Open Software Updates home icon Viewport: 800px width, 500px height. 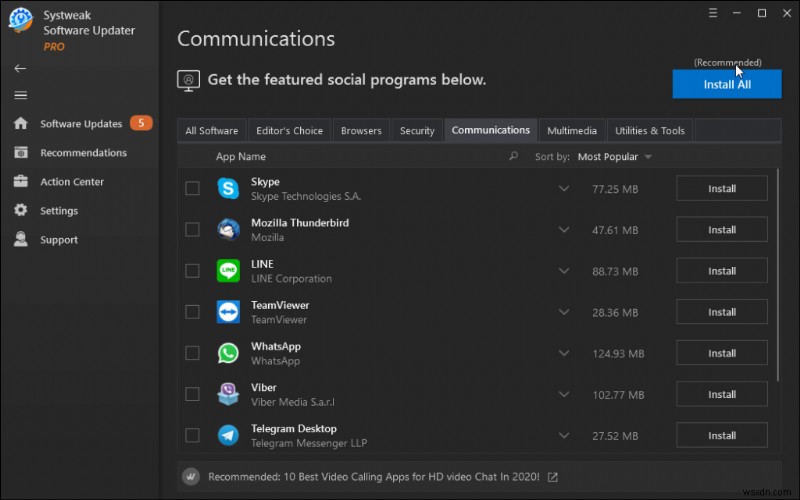coord(20,124)
